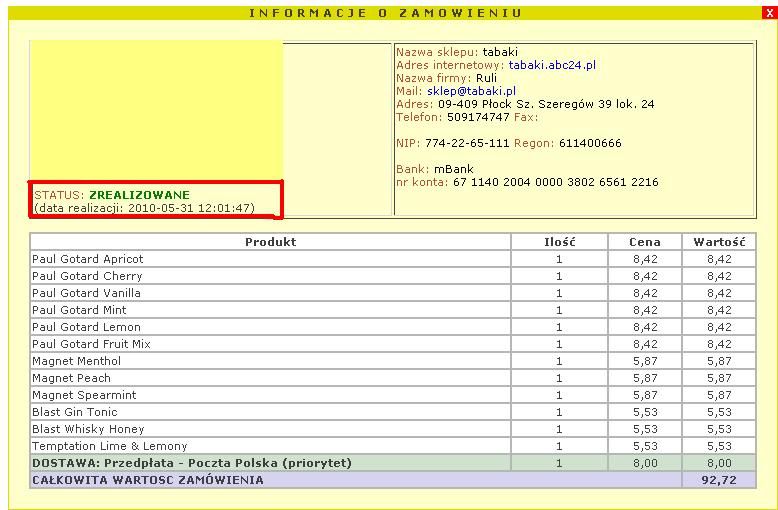Click the company name Ruli
This screenshot has width=778, height=510.
point(486,78)
